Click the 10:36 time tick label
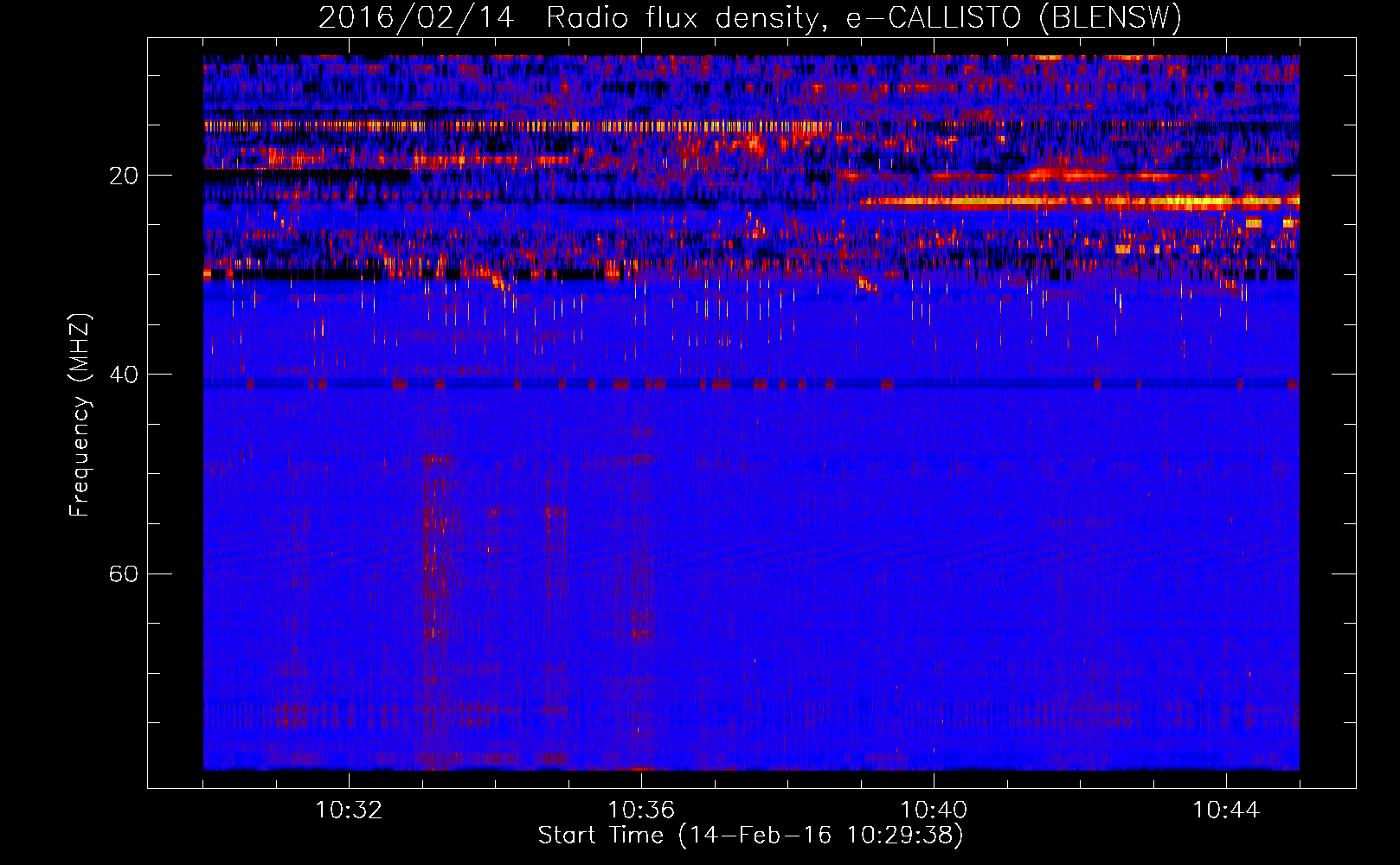 coord(641,810)
